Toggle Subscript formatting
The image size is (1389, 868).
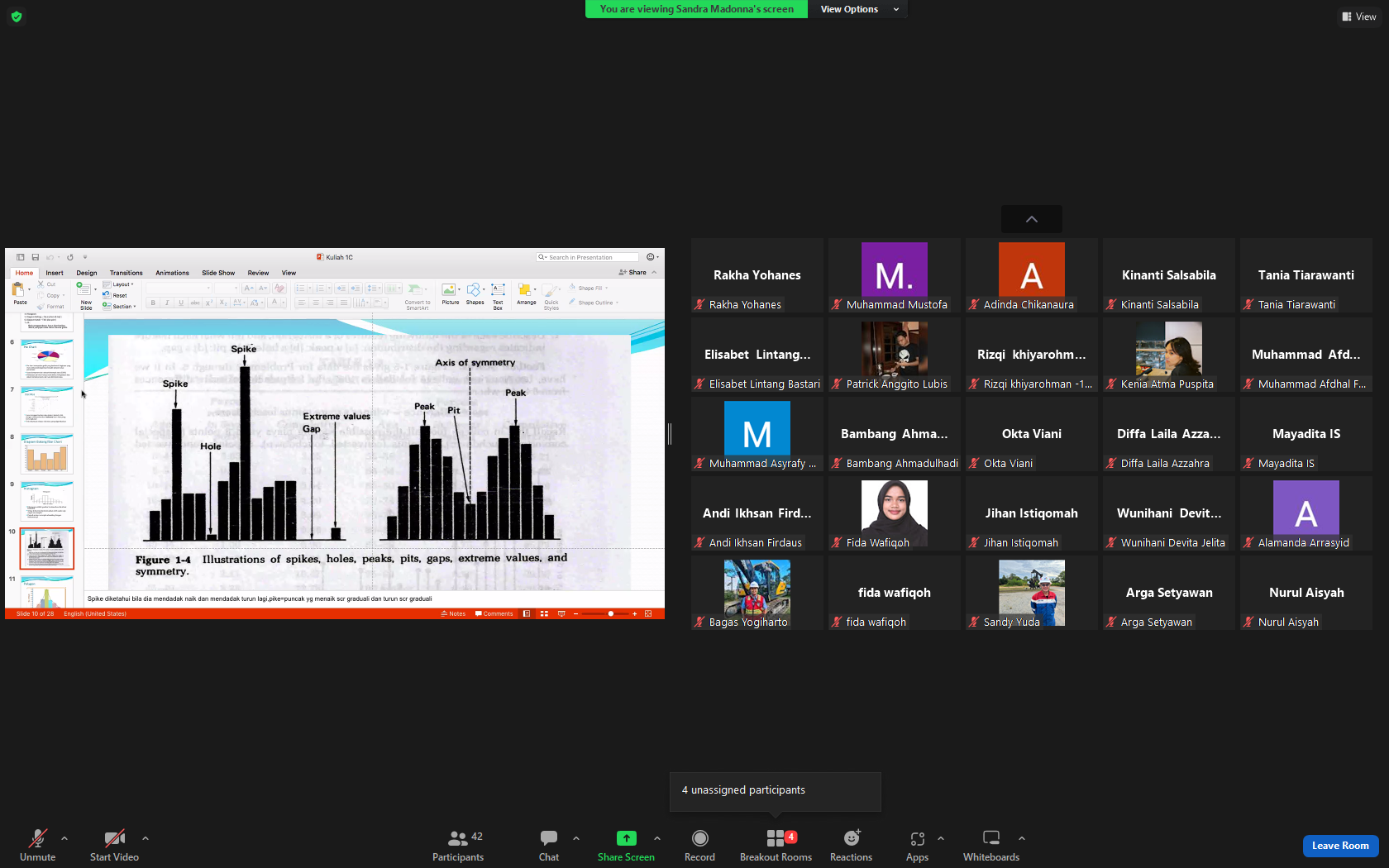(223, 303)
